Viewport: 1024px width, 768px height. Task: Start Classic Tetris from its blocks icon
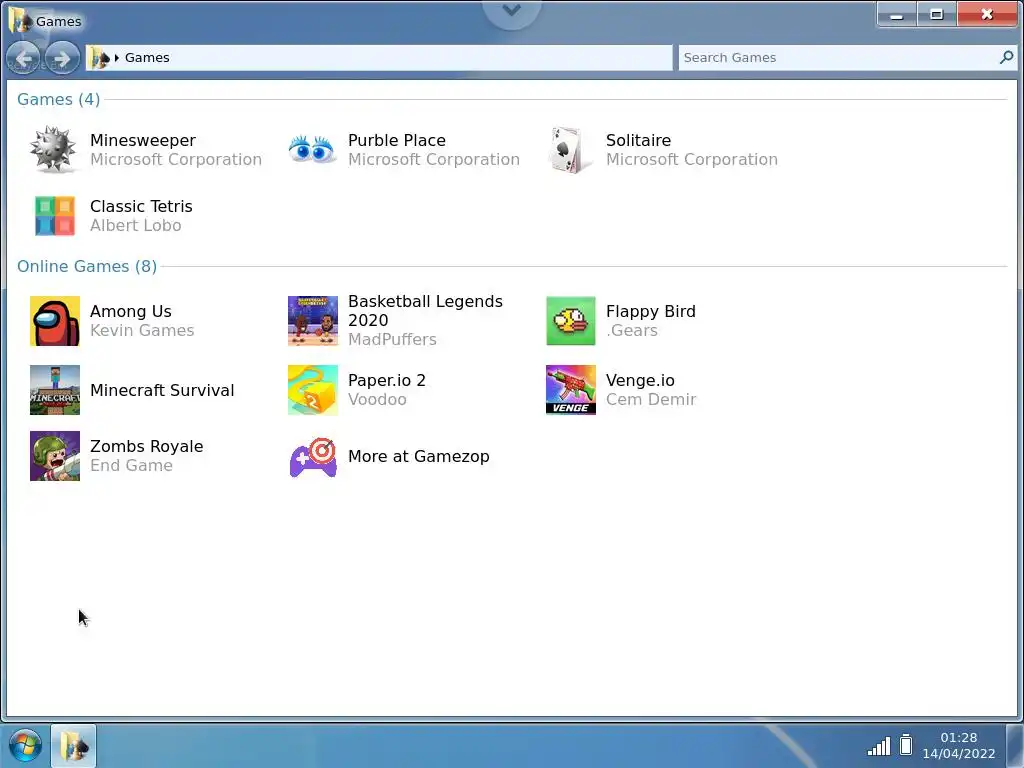pyautogui.click(x=55, y=216)
